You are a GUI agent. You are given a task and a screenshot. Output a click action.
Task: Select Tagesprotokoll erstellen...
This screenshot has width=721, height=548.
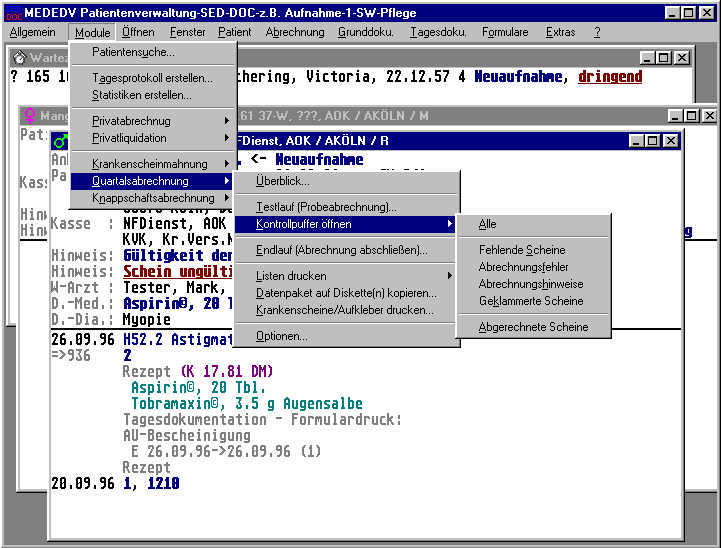[154, 78]
